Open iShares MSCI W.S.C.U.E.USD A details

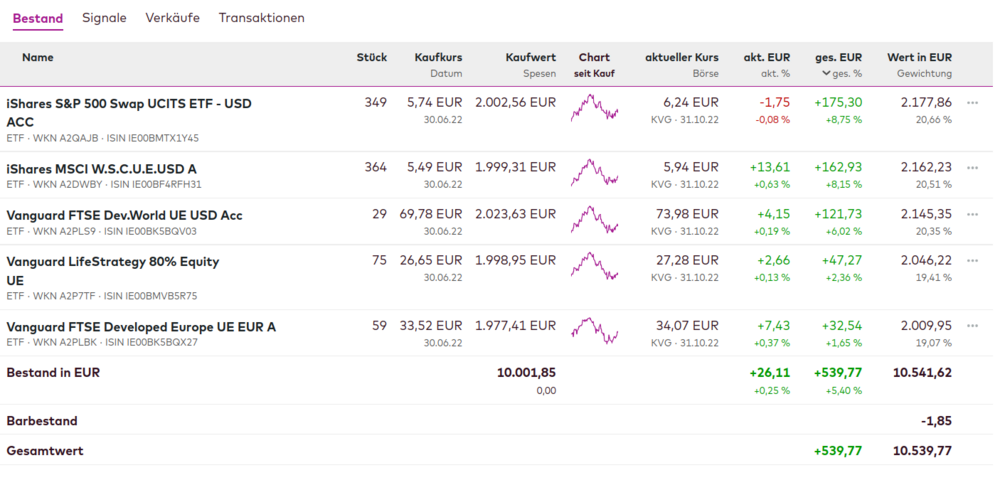click(101, 168)
